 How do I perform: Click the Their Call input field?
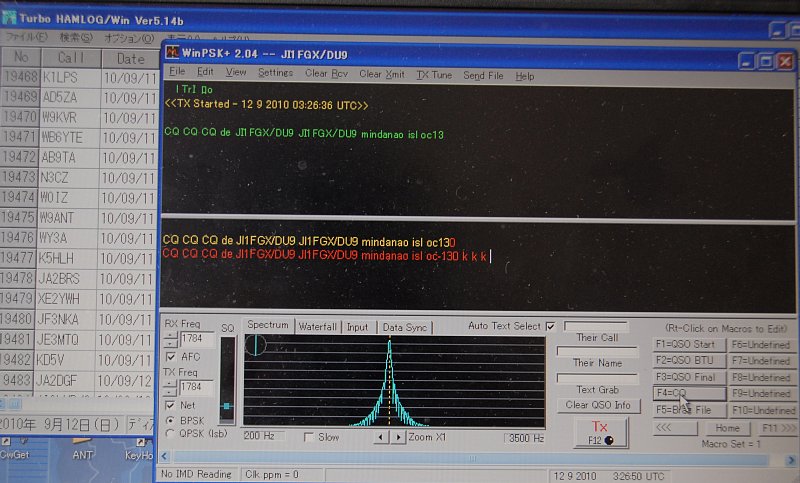point(596,325)
